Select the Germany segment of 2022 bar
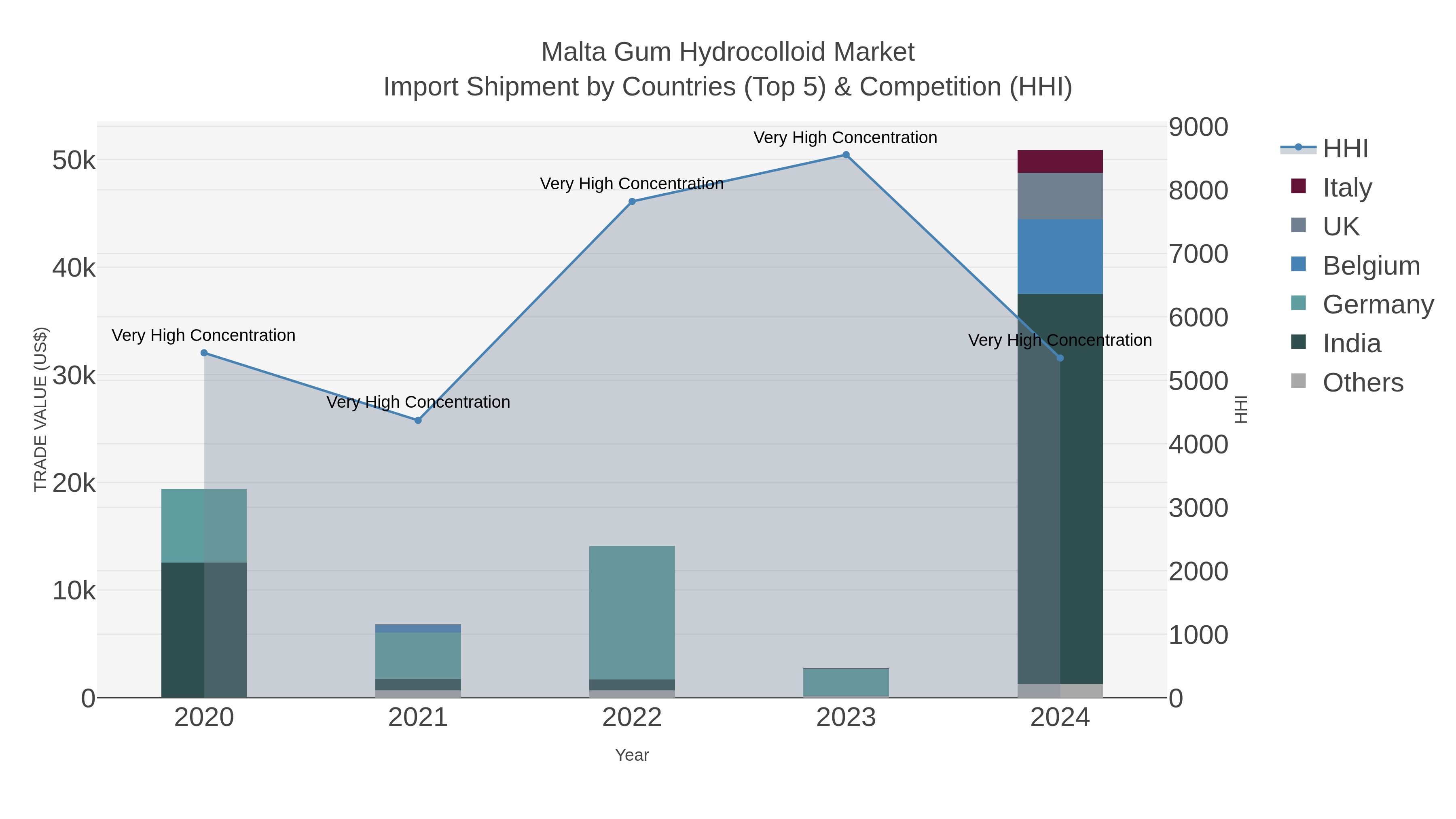 point(632,613)
